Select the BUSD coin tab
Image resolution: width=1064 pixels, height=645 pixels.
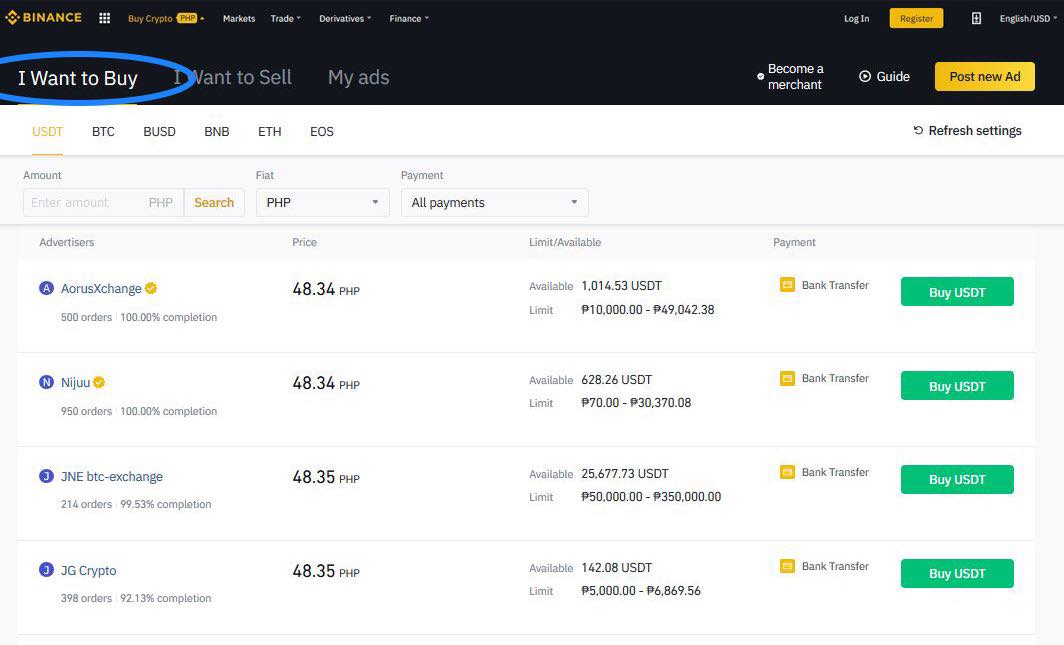pos(159,132)
